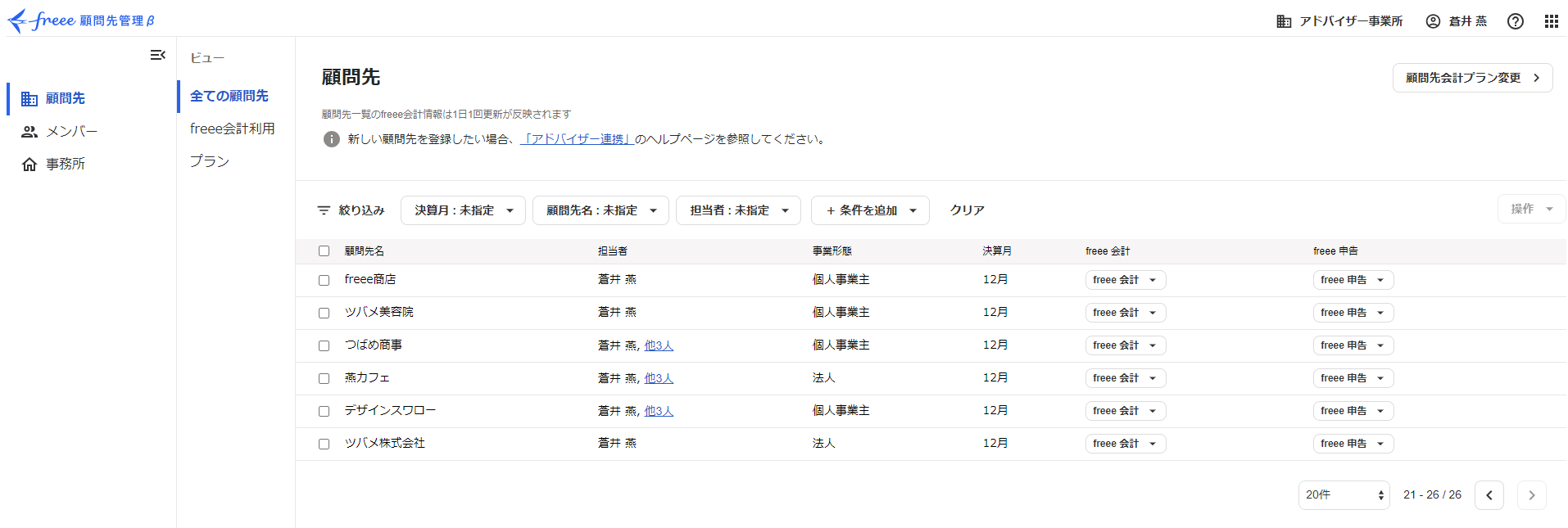Click the ツバメ株式会社 client name
The height and width of the screenshot is (528, 1568).
[385, 444]
